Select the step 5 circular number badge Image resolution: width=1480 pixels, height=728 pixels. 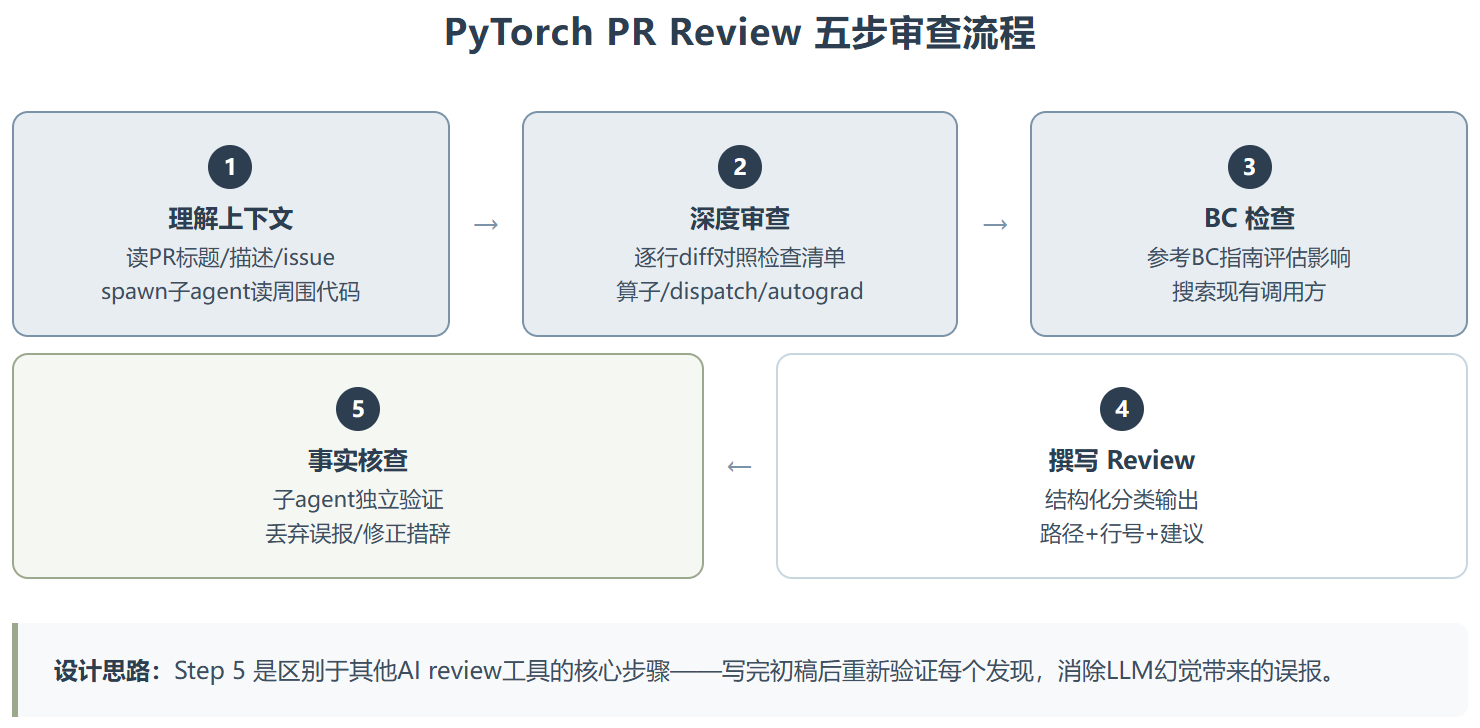point(358,409)
